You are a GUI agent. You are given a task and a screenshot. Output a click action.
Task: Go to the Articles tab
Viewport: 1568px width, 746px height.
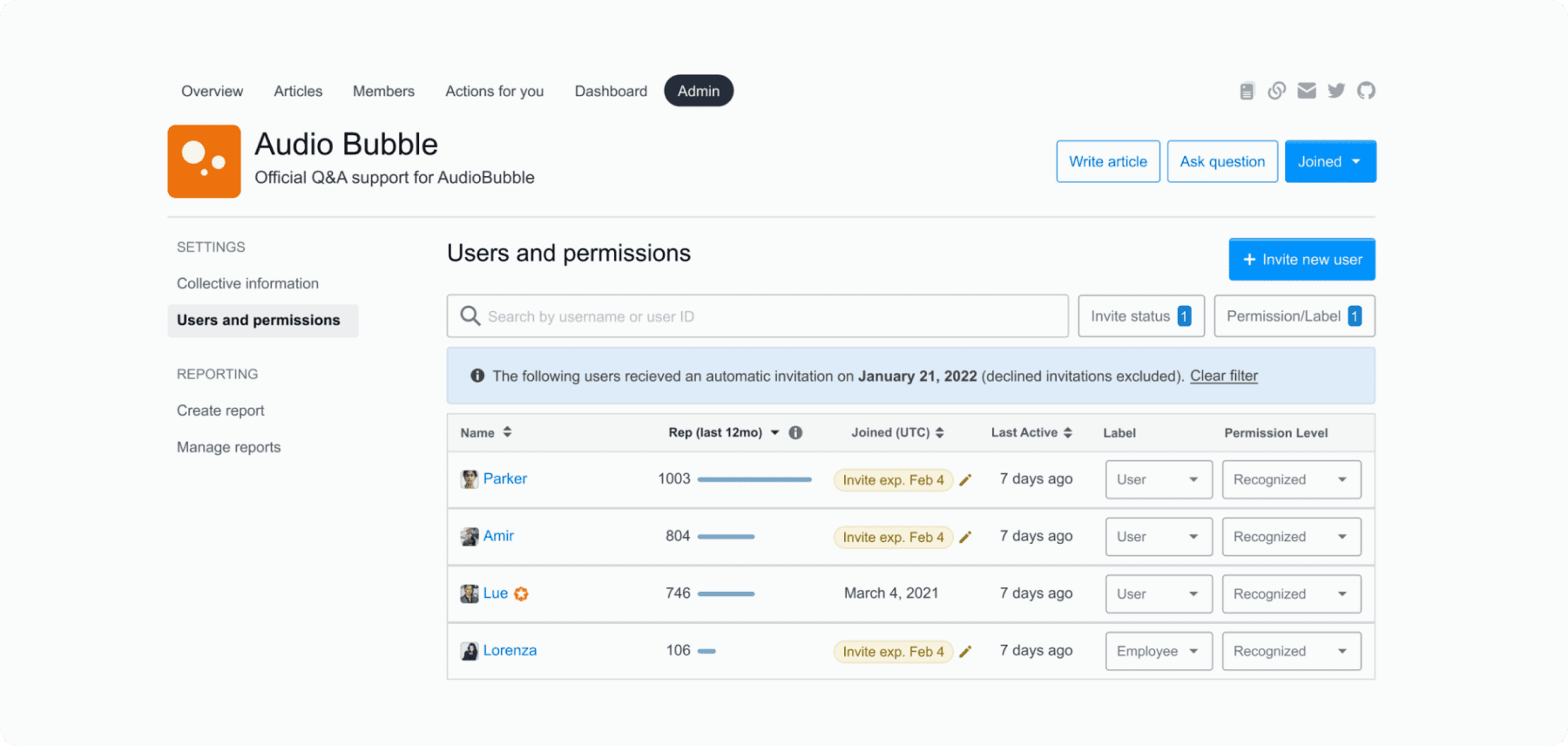pyautogui.click(x=298, y=91)
